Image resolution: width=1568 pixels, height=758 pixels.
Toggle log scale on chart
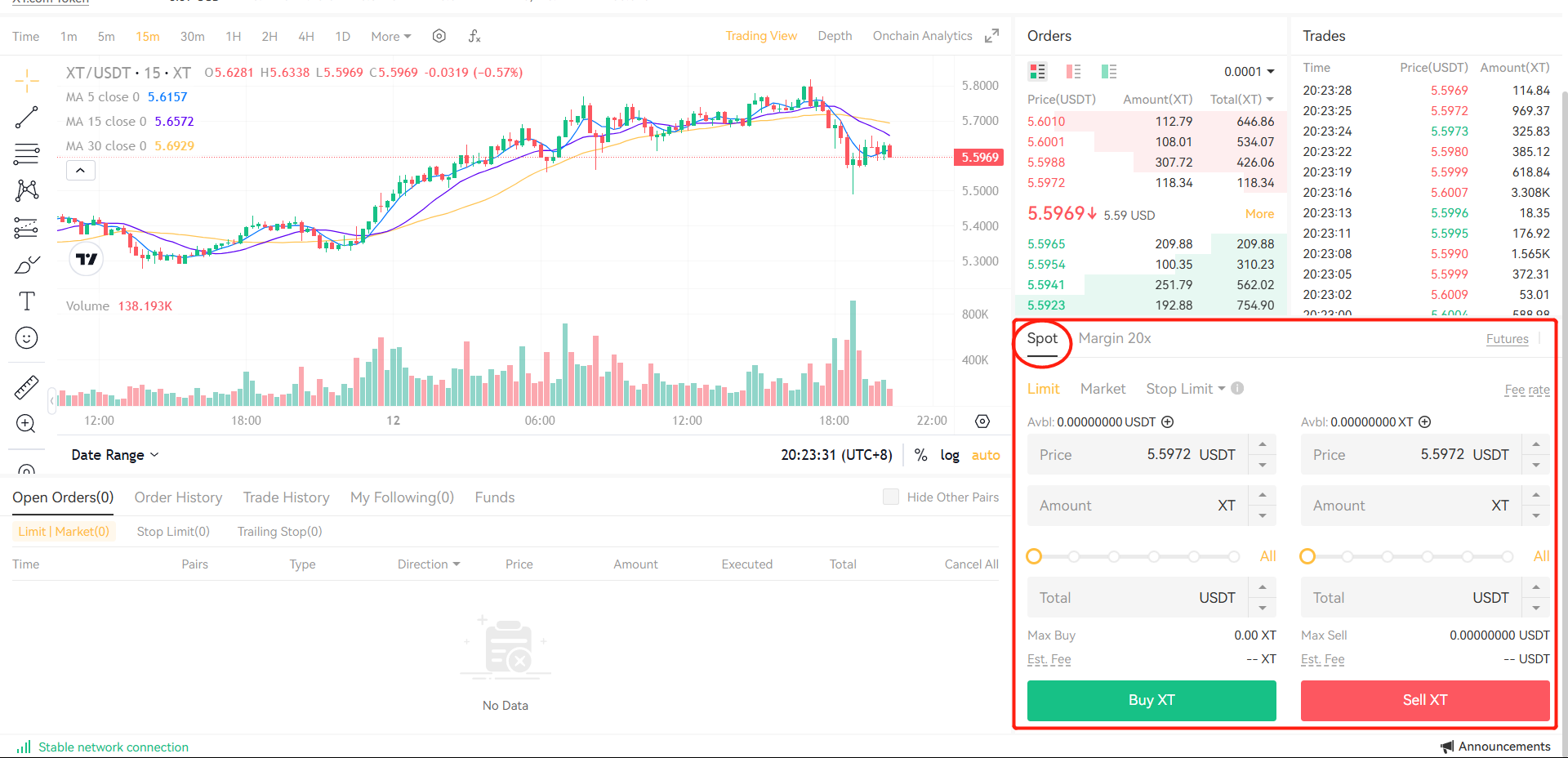click(x=950, y=455)
